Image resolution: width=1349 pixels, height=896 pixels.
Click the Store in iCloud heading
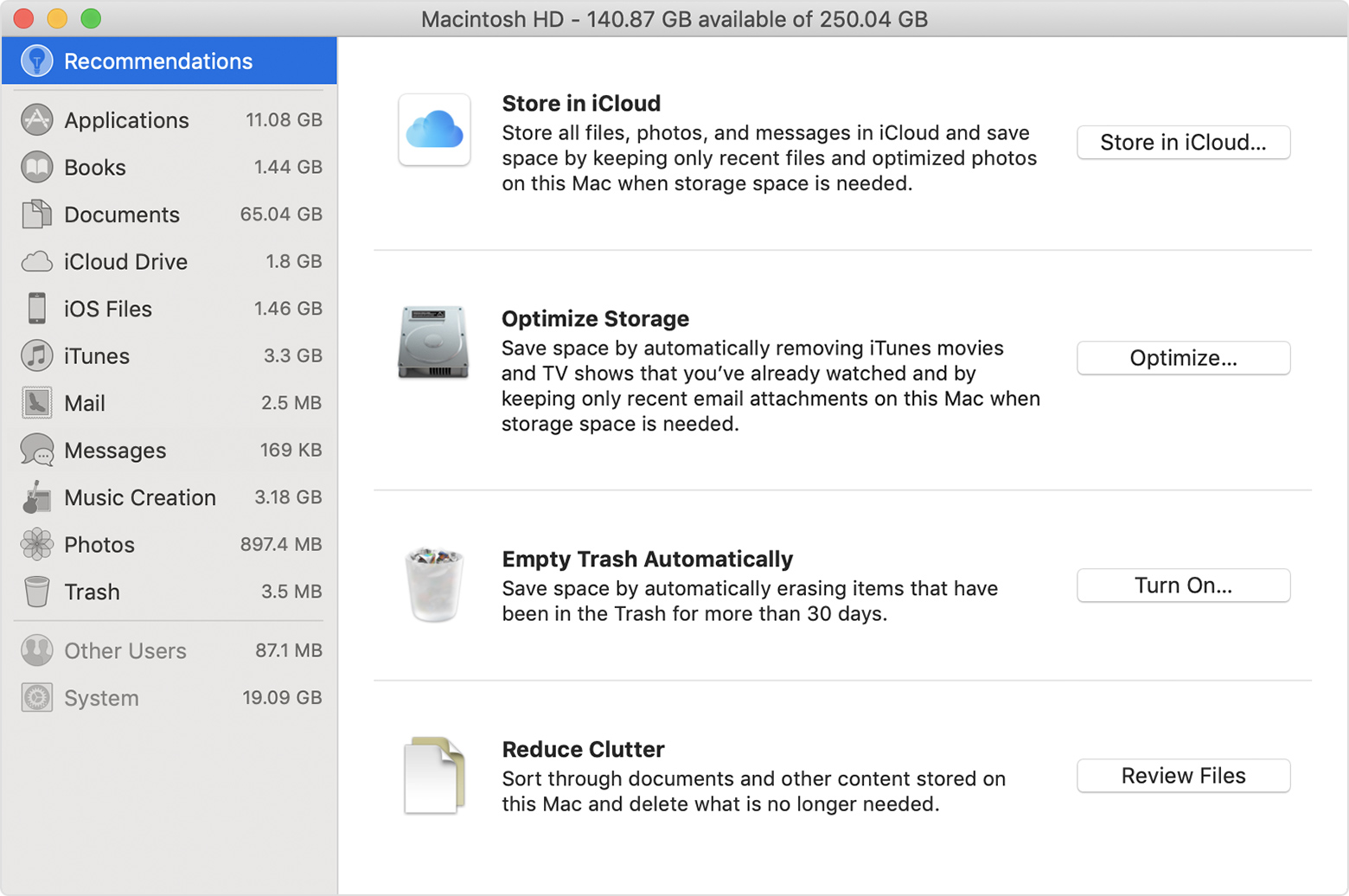pos(581,104)
